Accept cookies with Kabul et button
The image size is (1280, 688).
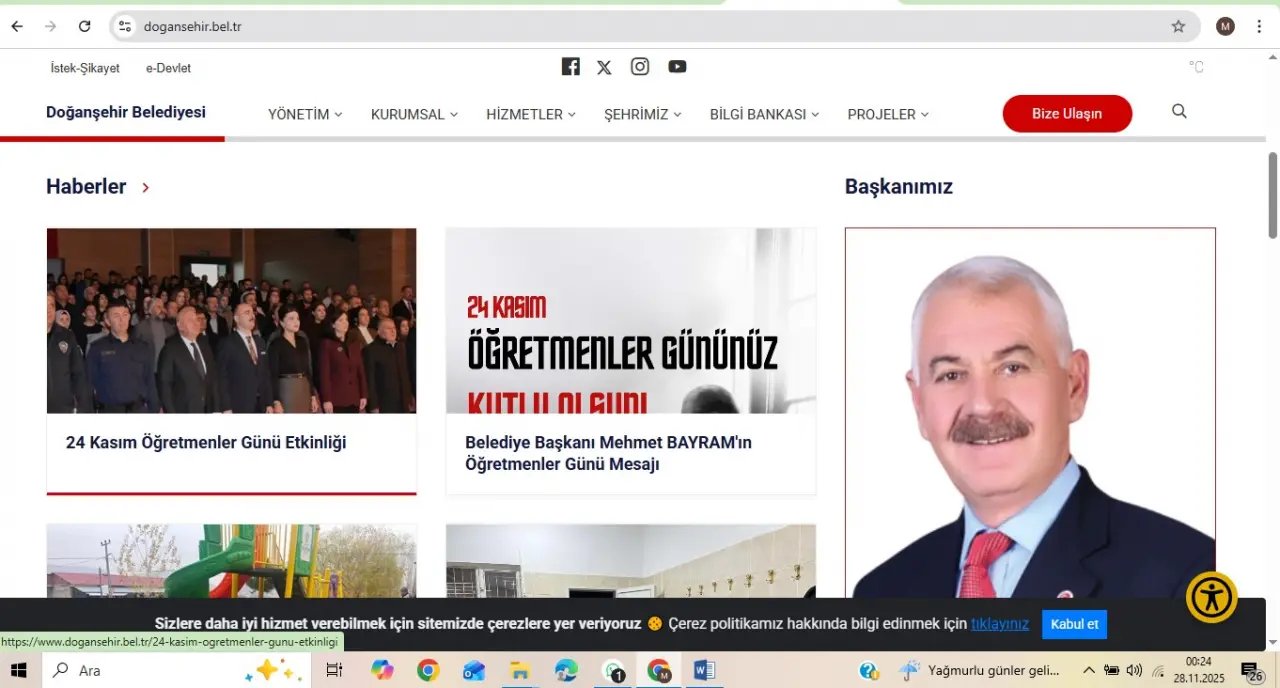pyautogui.click(x=1074, y=624)
